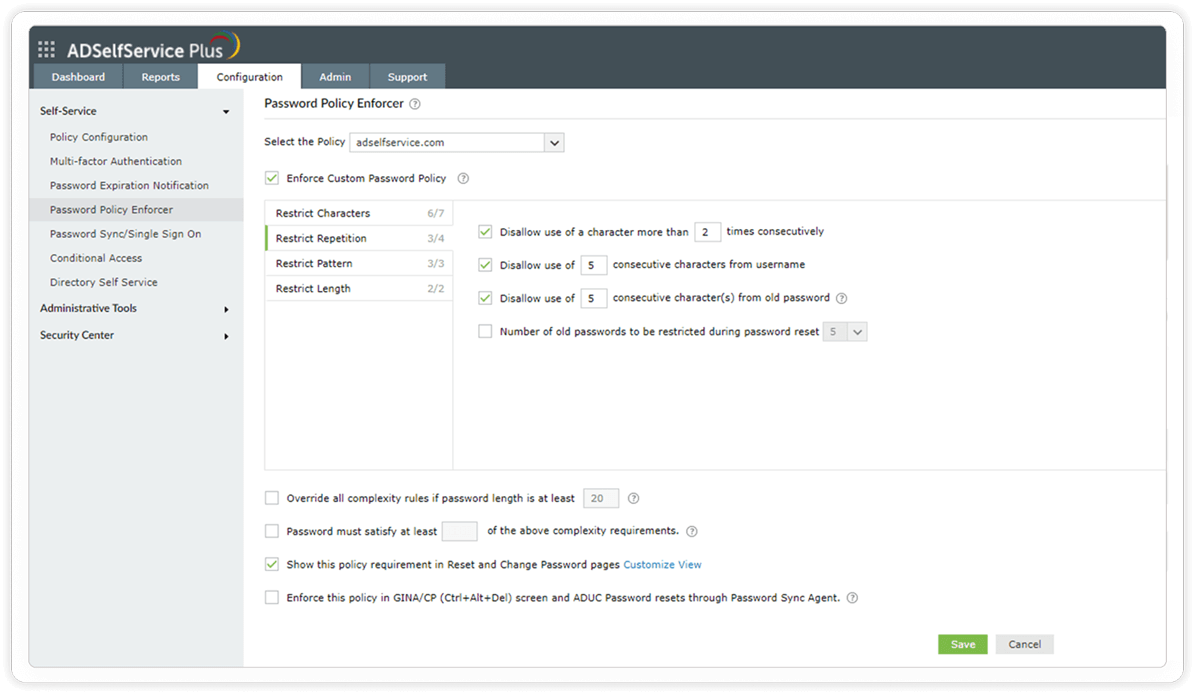The width and height of the screenshot is (1202, 700).
Task: Open Password Expiration Notification in sidebar
Action: tap(130, 186)
